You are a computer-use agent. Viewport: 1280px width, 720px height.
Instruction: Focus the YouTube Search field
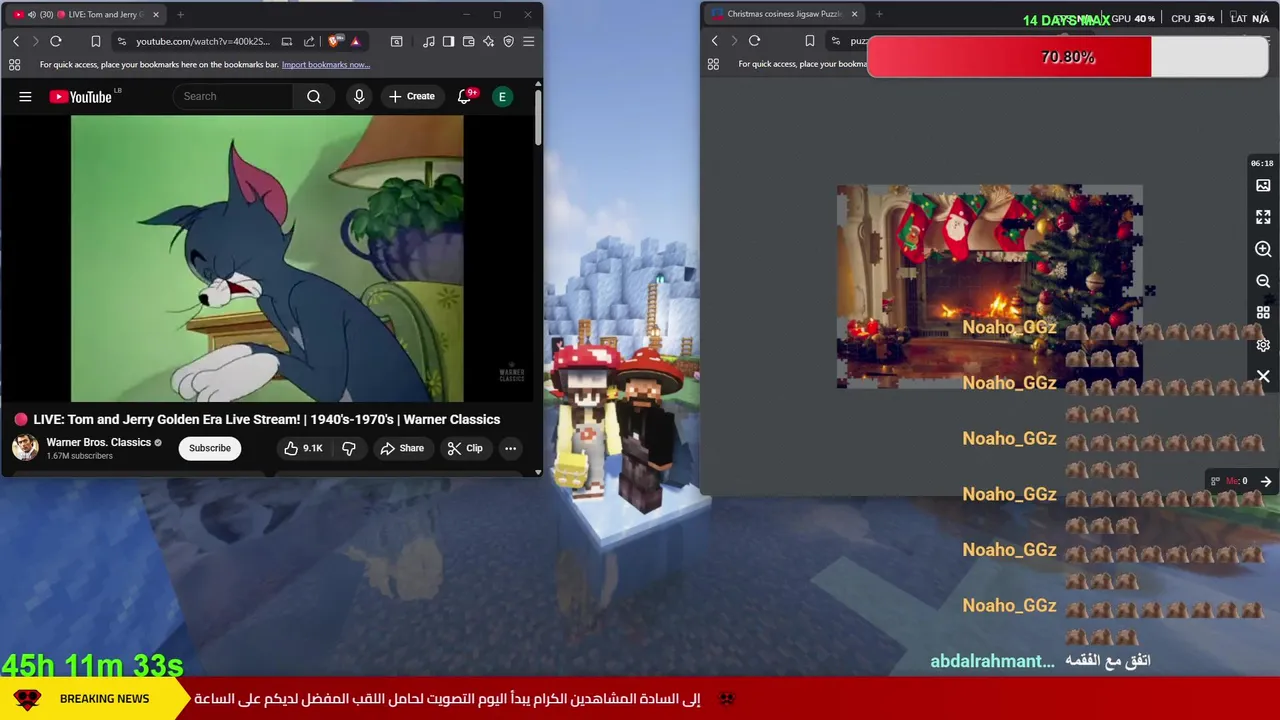point(235,97)
